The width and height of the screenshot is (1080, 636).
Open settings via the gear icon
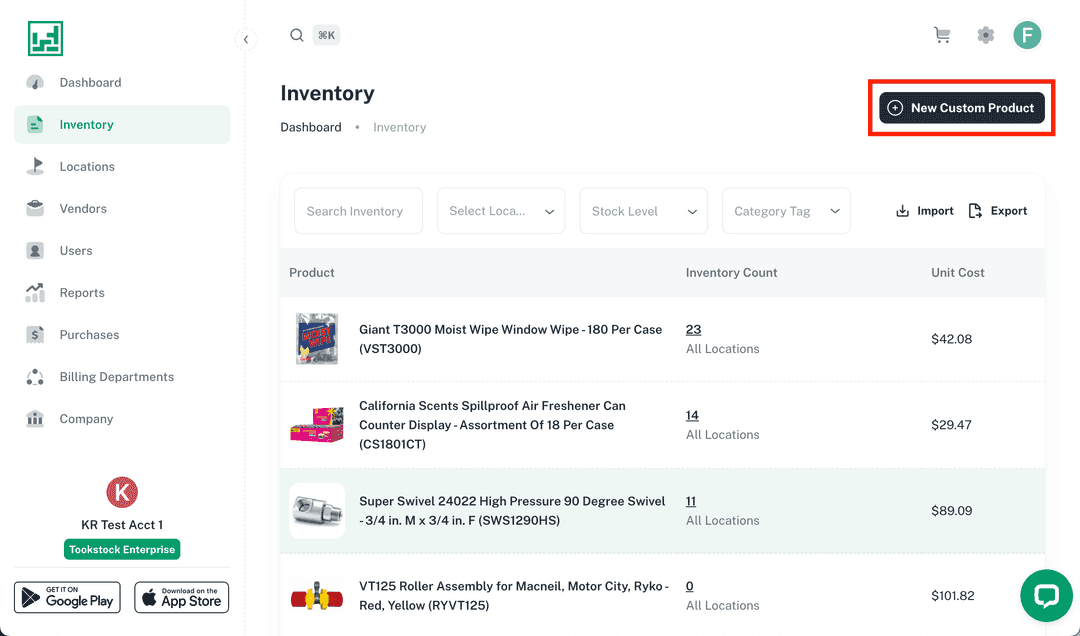pyautogui.click(x=986, y=35)
